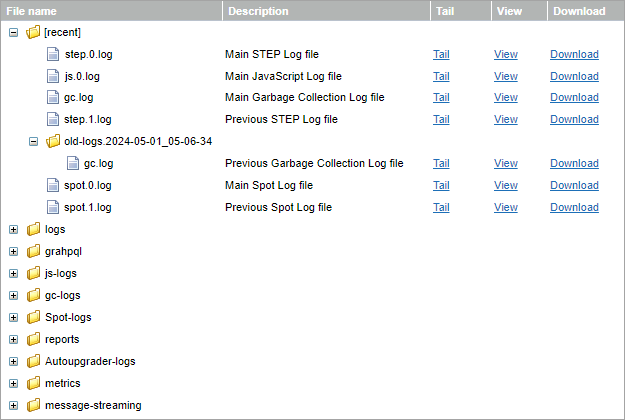Click the File name column header
This screenshot has width=625, height=420.
pos(31,11)
